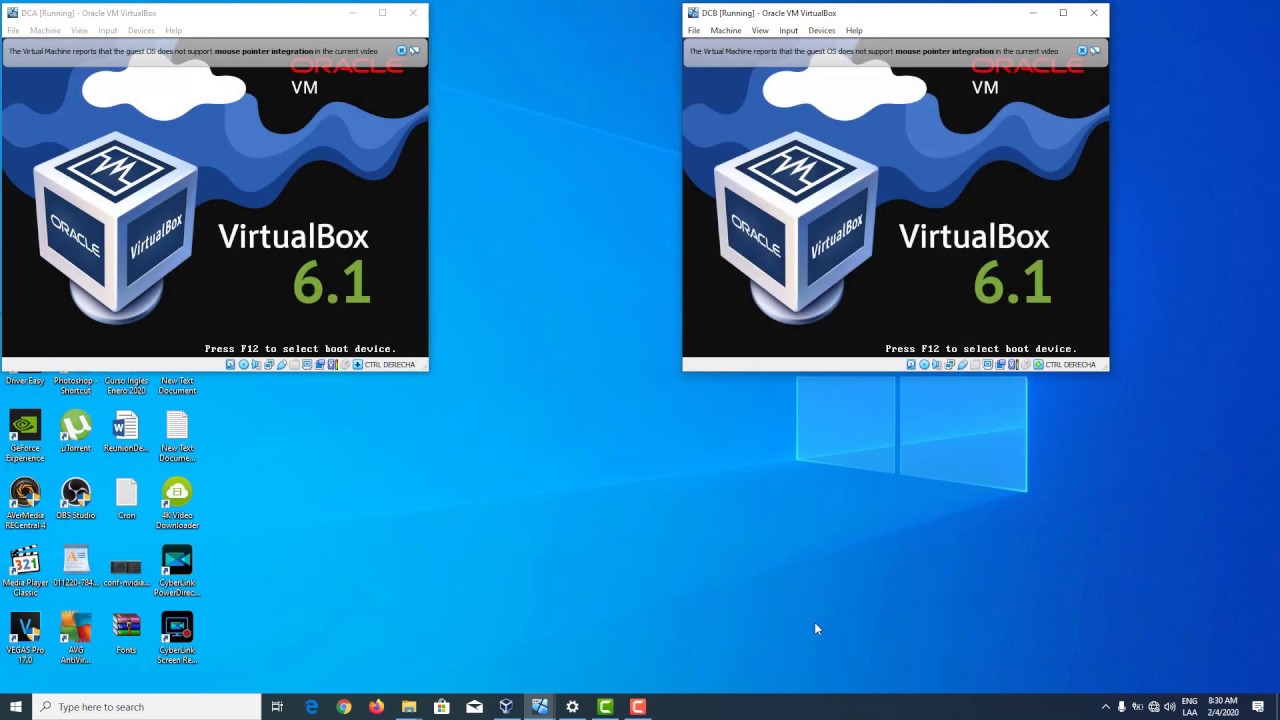Open the hard disk activity indicator in DCB window

coord(911,364)
